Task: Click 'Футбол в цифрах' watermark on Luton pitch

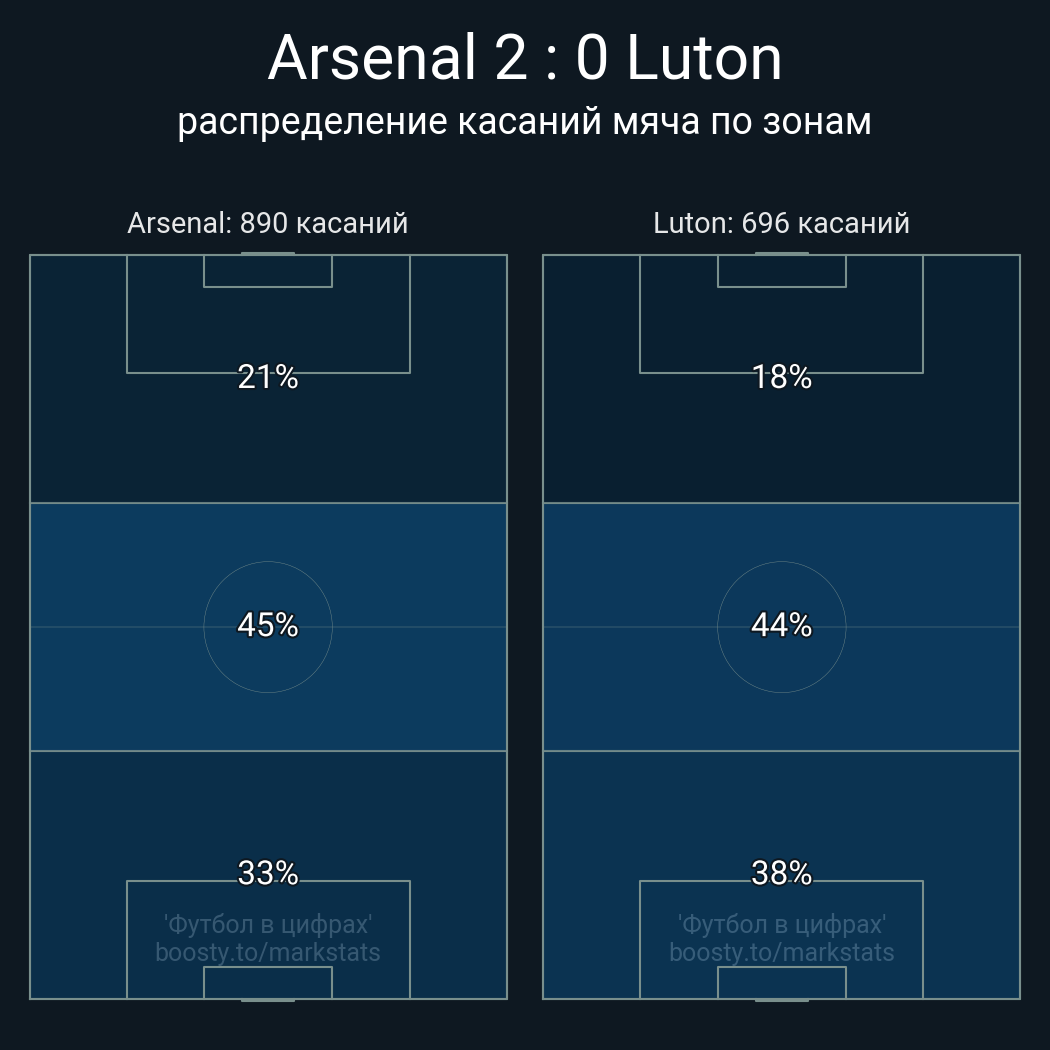Action: click(x=781, y=924)
